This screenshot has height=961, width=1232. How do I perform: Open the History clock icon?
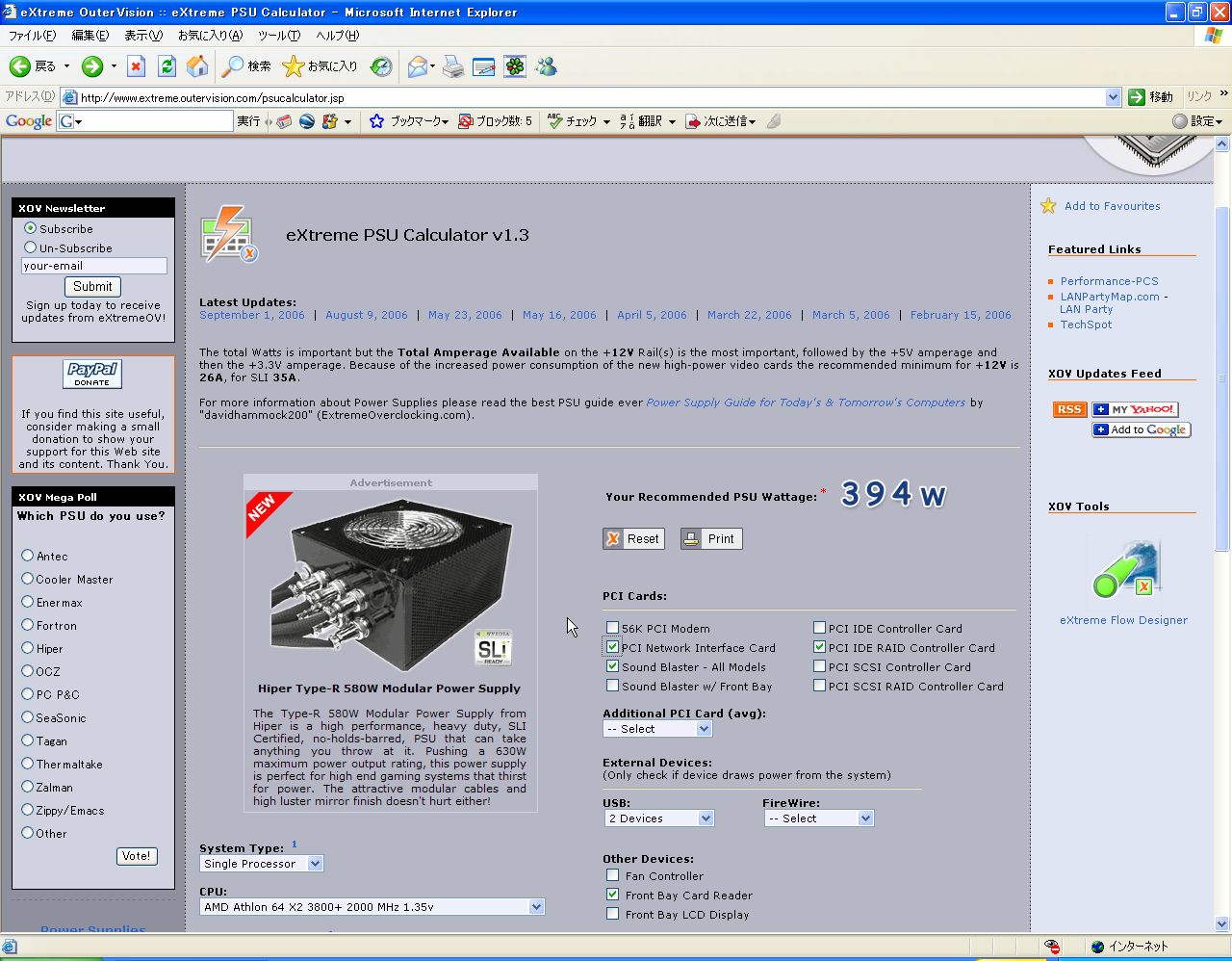[x=382, y=66]
